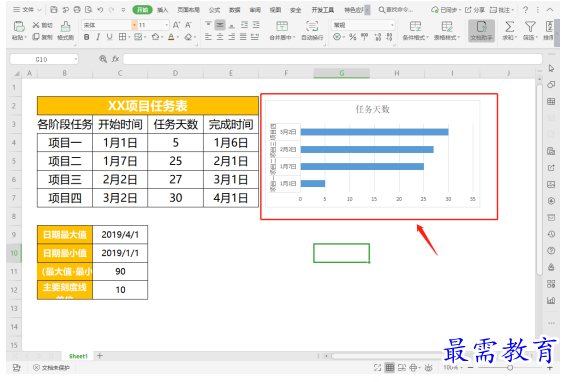The image size is (565, 382).
Task: Toggle bold formatting in the ribbon
Action: coord(86,37)
